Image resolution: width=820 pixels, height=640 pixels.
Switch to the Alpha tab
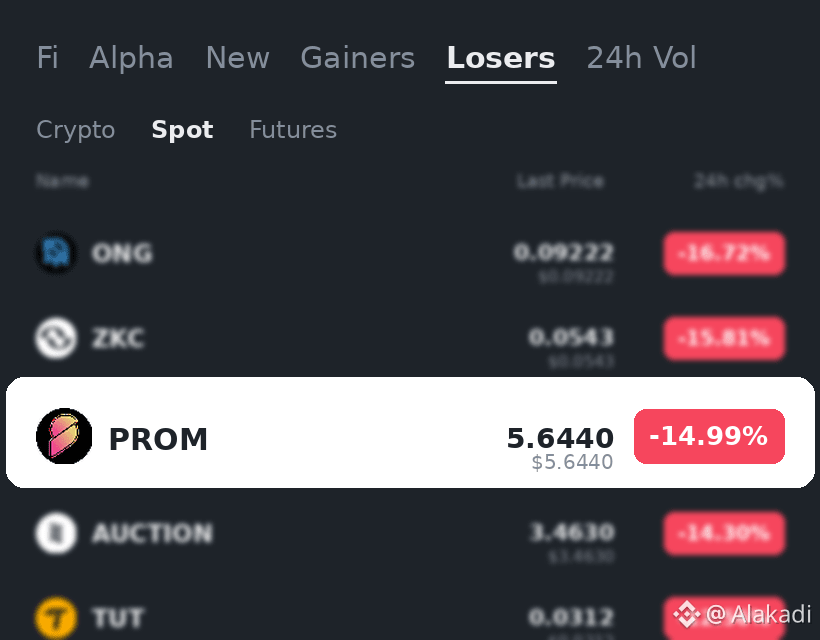131,58
